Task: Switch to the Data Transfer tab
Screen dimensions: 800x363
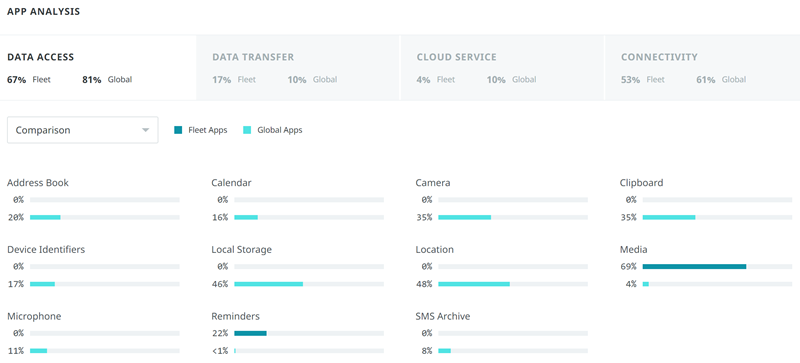Action: click(298, 67)
